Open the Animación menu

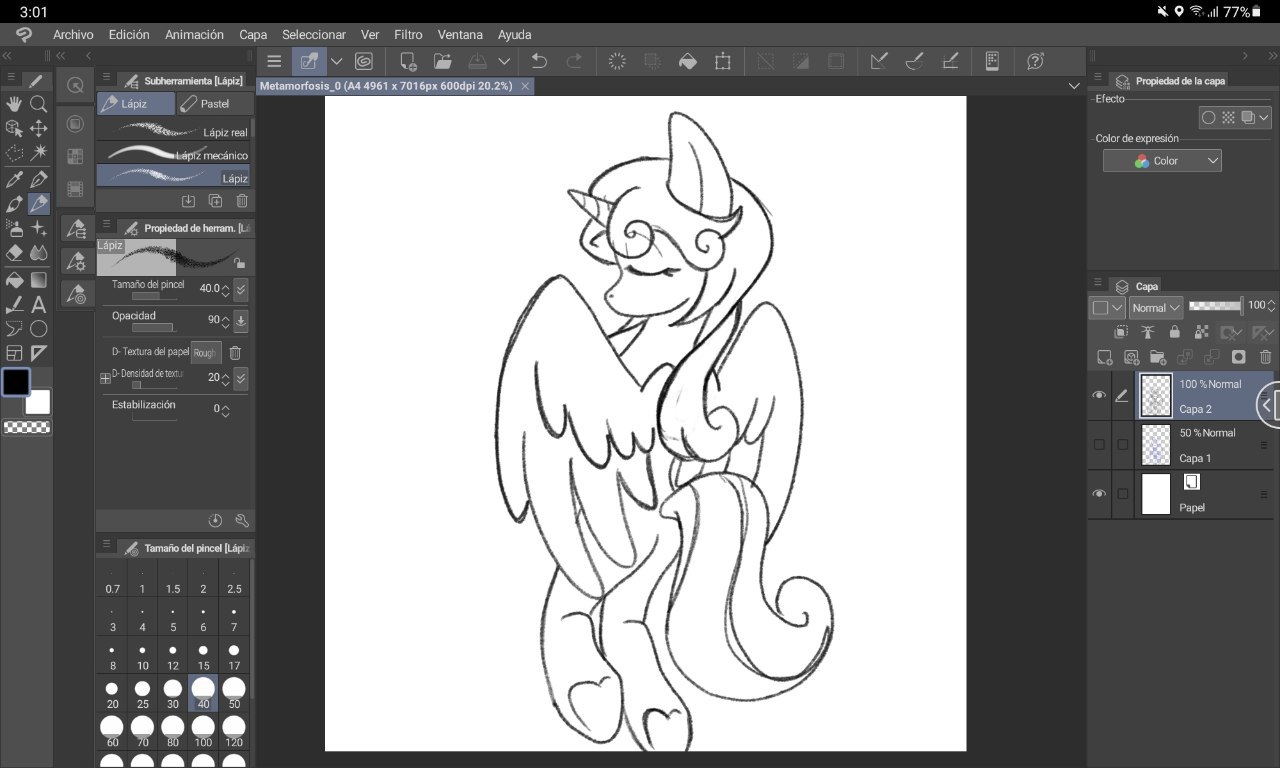coord(194,35)
